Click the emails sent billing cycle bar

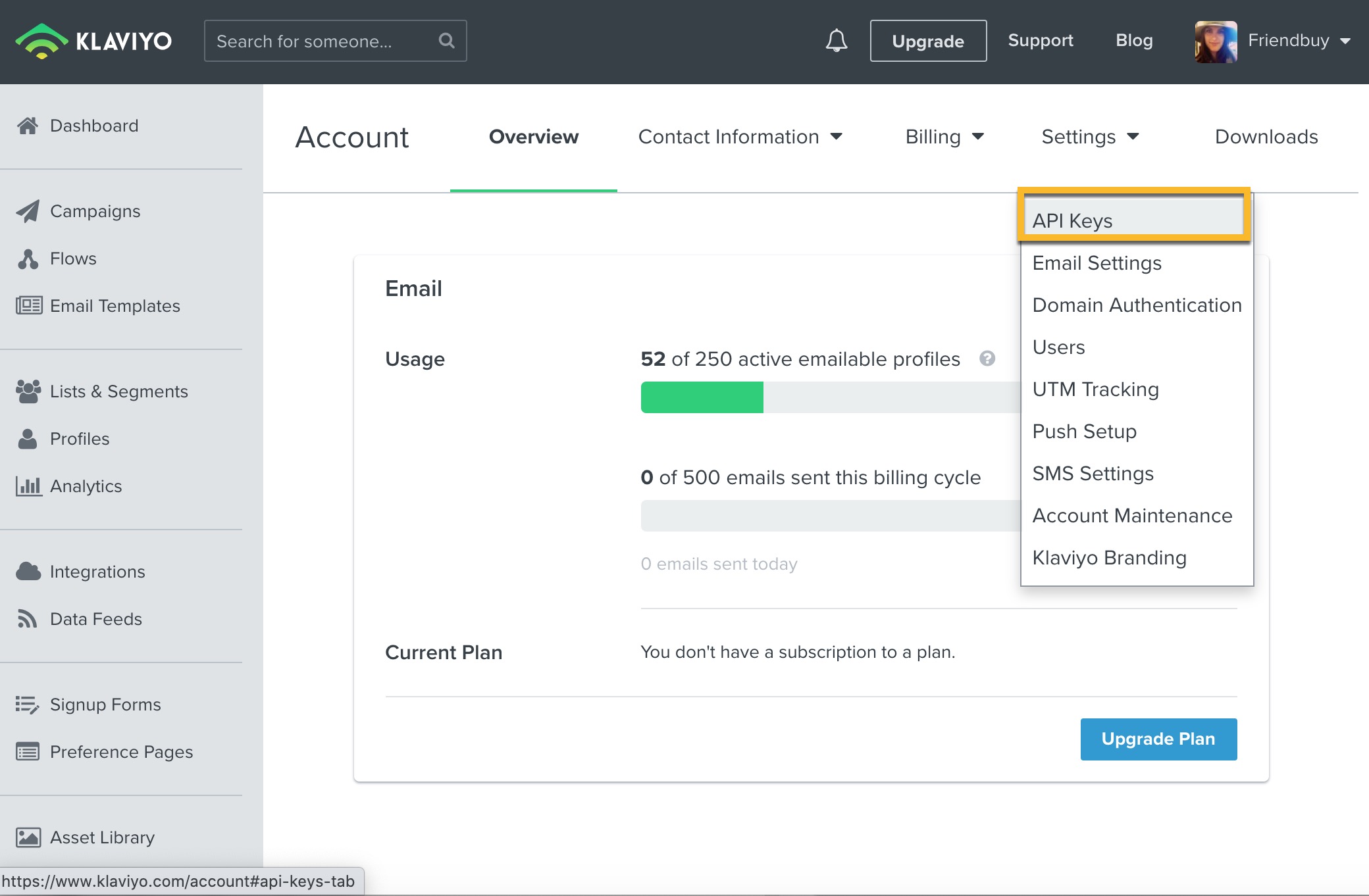[x=831, y=516]
